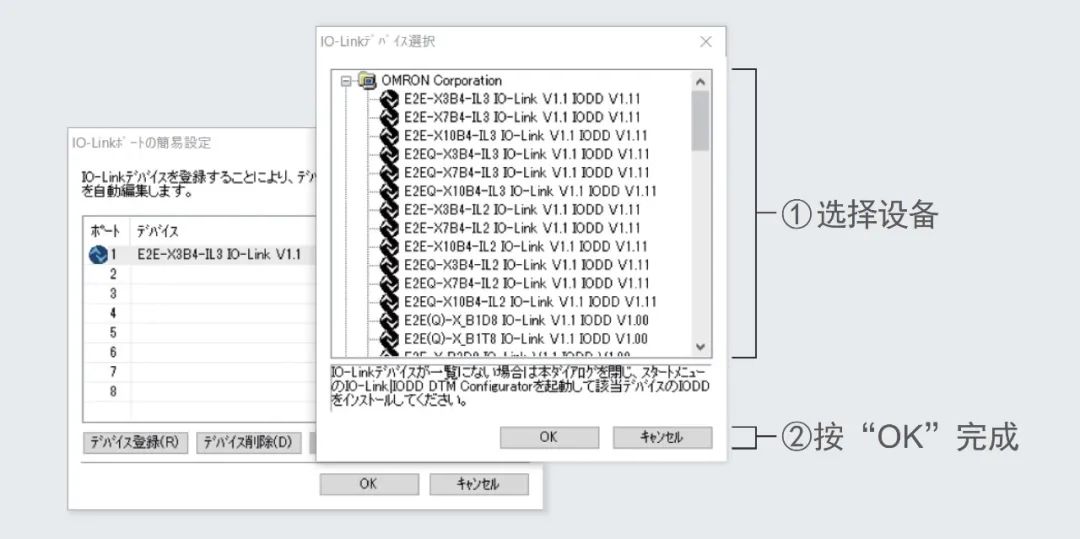Image resolution: width=1080 pixels, height=539 pixels.
Task: Collapse the OMRON Corporation tree node
Action: tap(347, 81)
